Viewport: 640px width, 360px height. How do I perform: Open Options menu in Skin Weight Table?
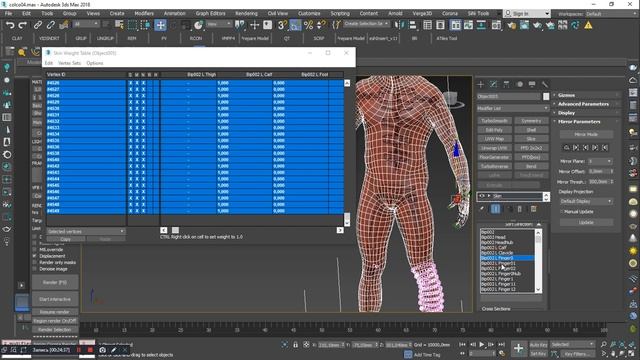[95, 63]
